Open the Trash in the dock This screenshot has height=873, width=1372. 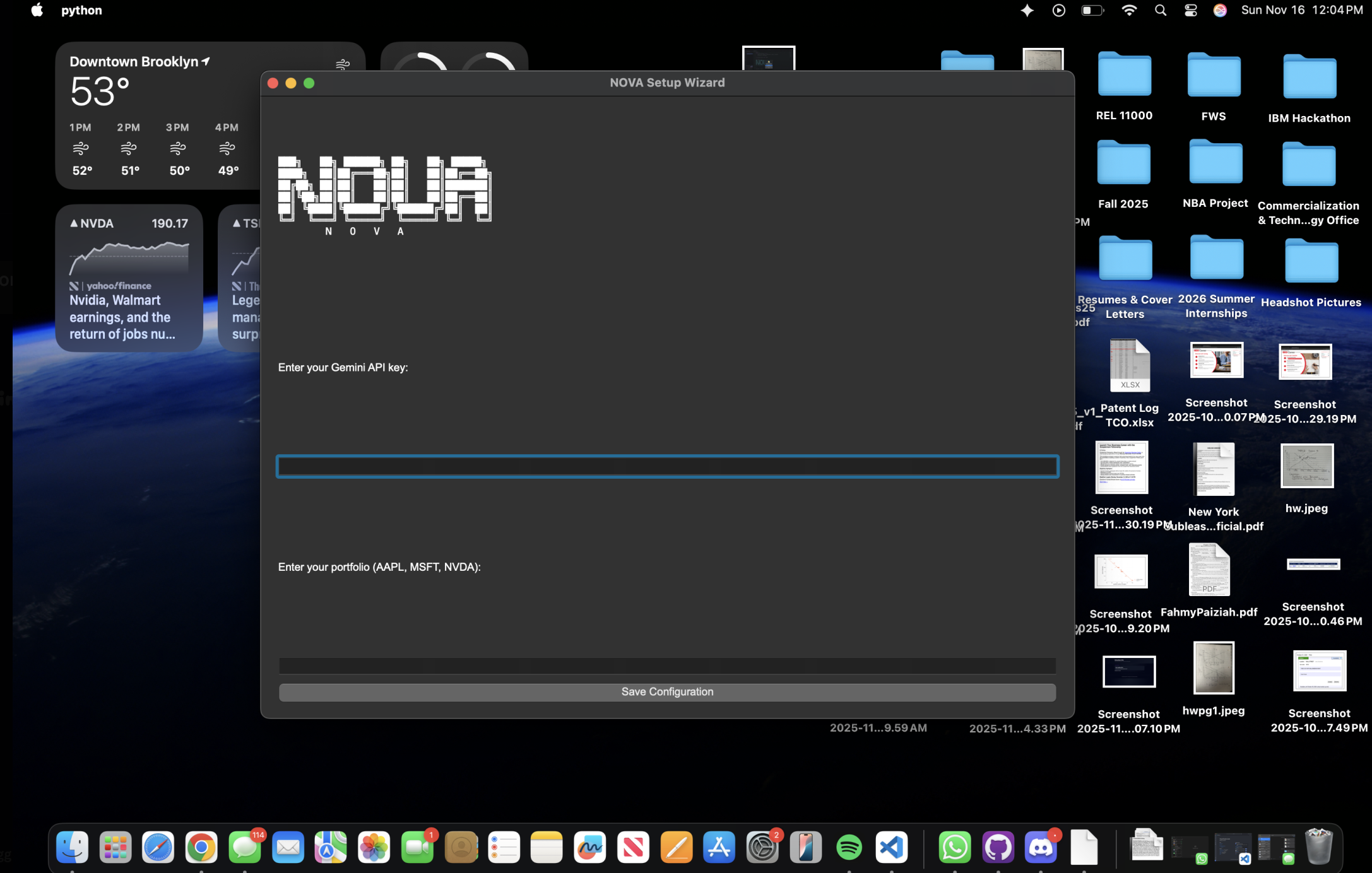coord(1318,847)
